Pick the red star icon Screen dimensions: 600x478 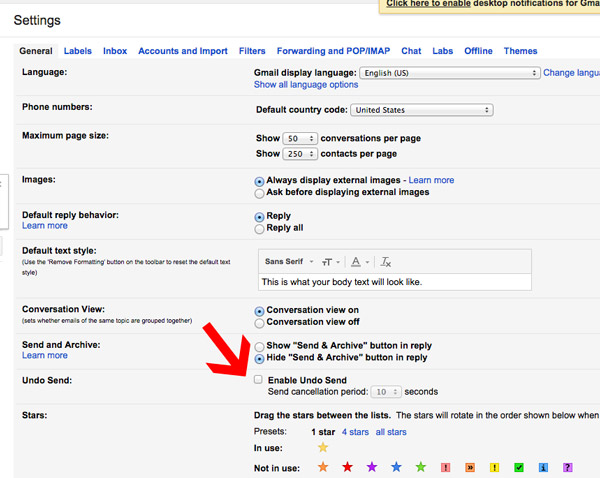347,467
